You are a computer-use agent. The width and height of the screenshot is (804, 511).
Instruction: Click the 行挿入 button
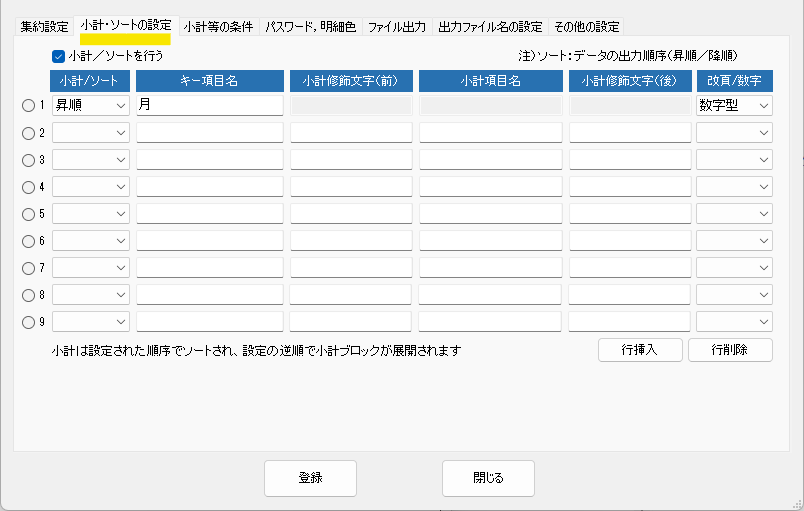(640, 350)
